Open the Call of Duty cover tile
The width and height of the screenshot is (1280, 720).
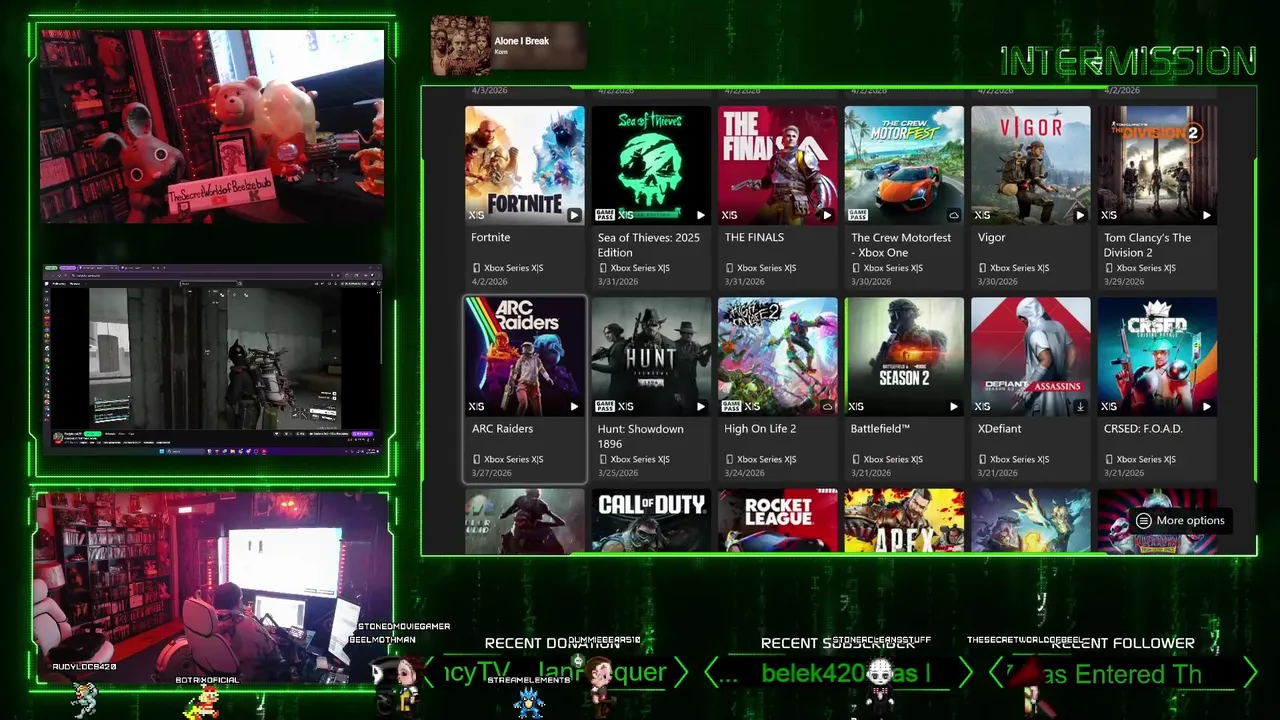click(x=651, y=521)
